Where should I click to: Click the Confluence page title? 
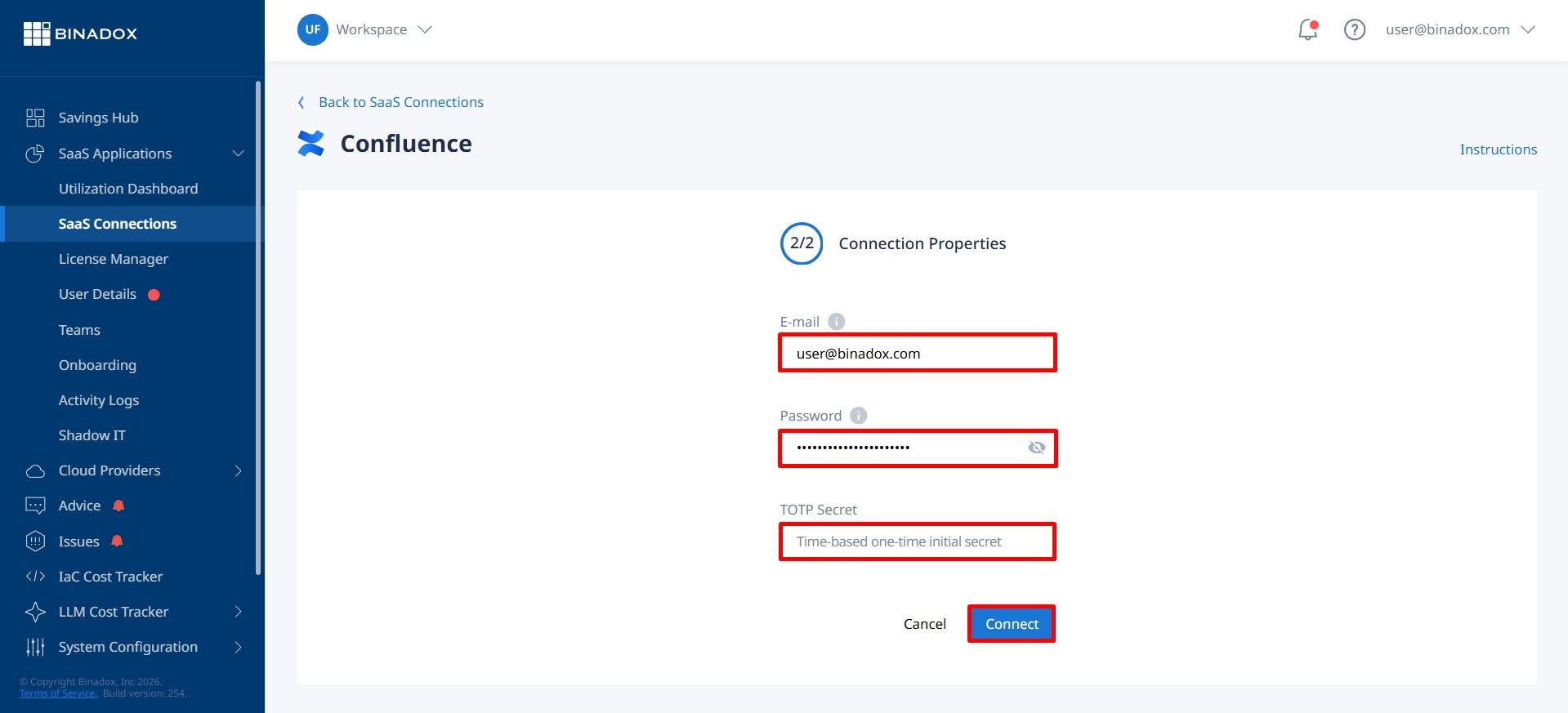click(406, 144)
